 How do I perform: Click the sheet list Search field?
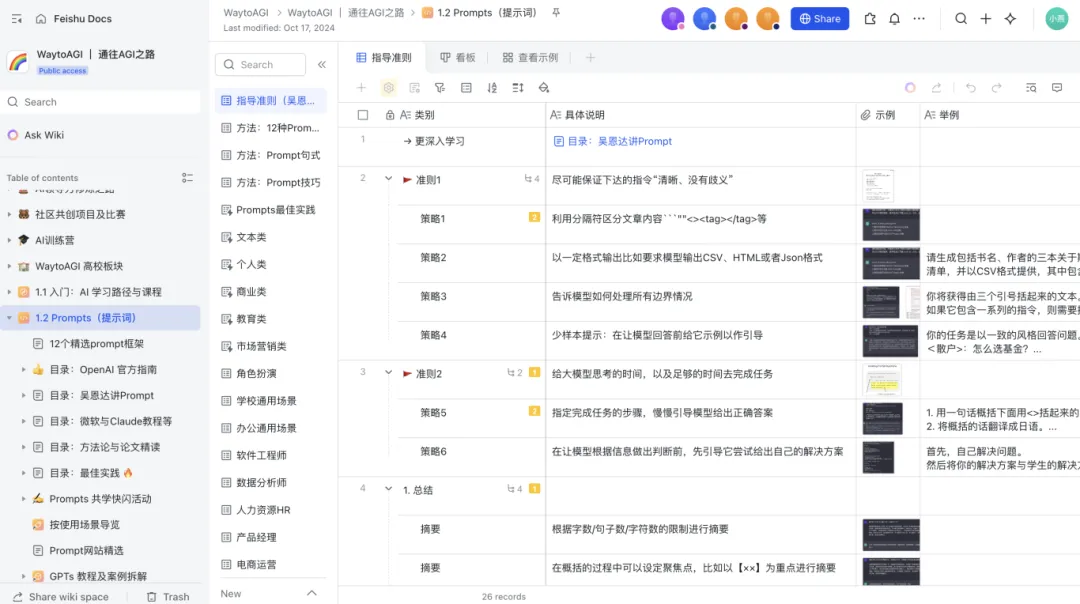click(260, 65)
